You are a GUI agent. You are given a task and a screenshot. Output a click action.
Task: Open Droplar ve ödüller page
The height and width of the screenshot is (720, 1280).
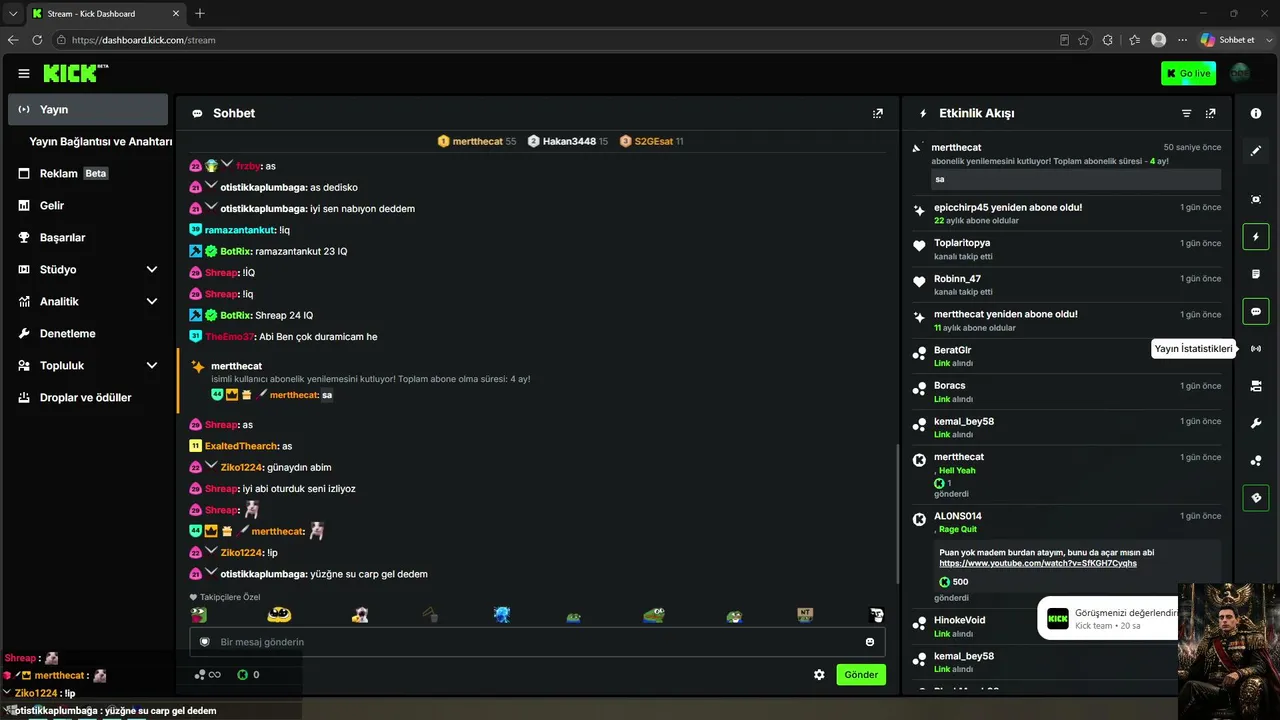(88, 397)
